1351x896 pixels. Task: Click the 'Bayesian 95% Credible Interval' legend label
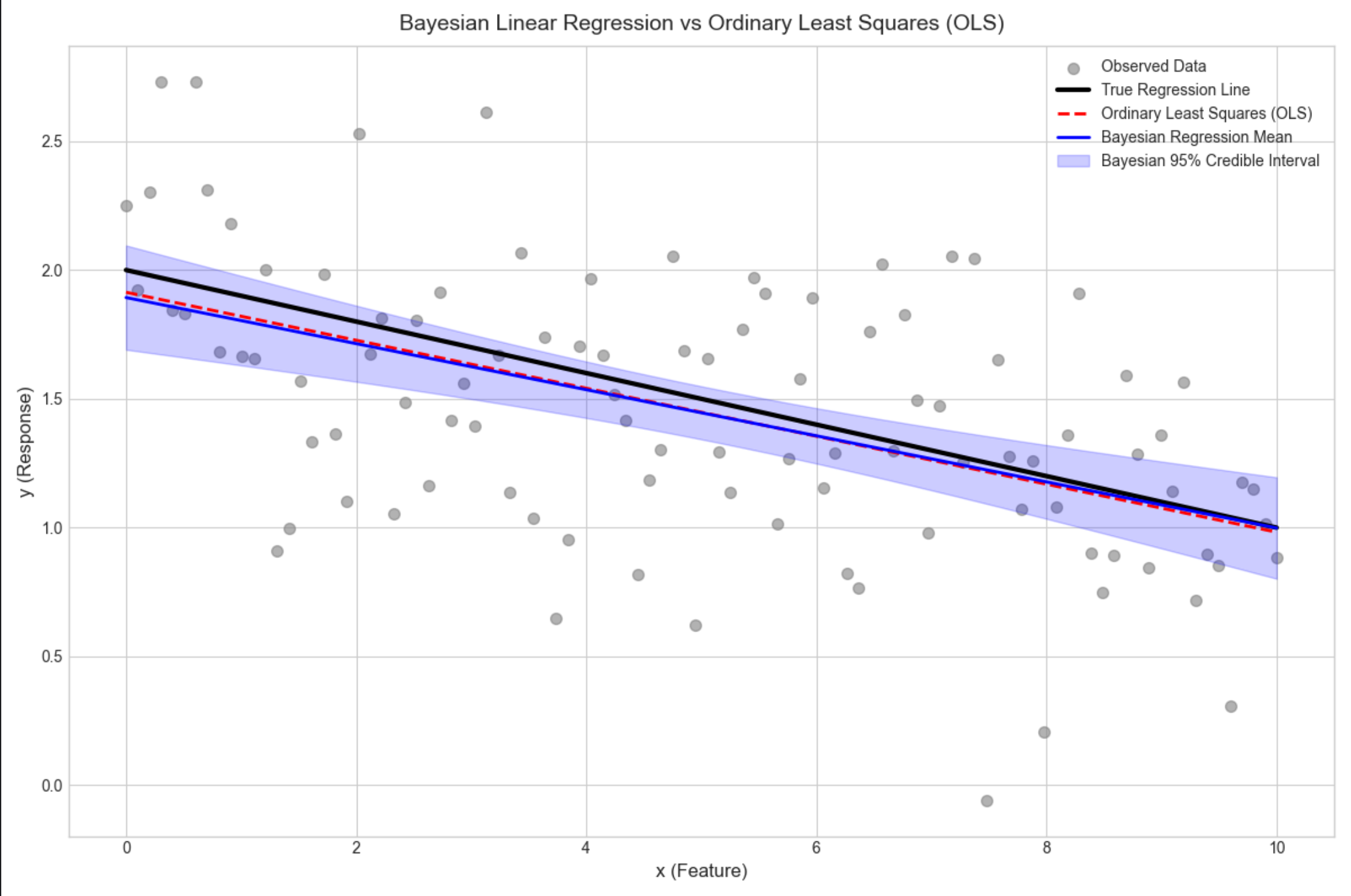tap(1210, 160)
